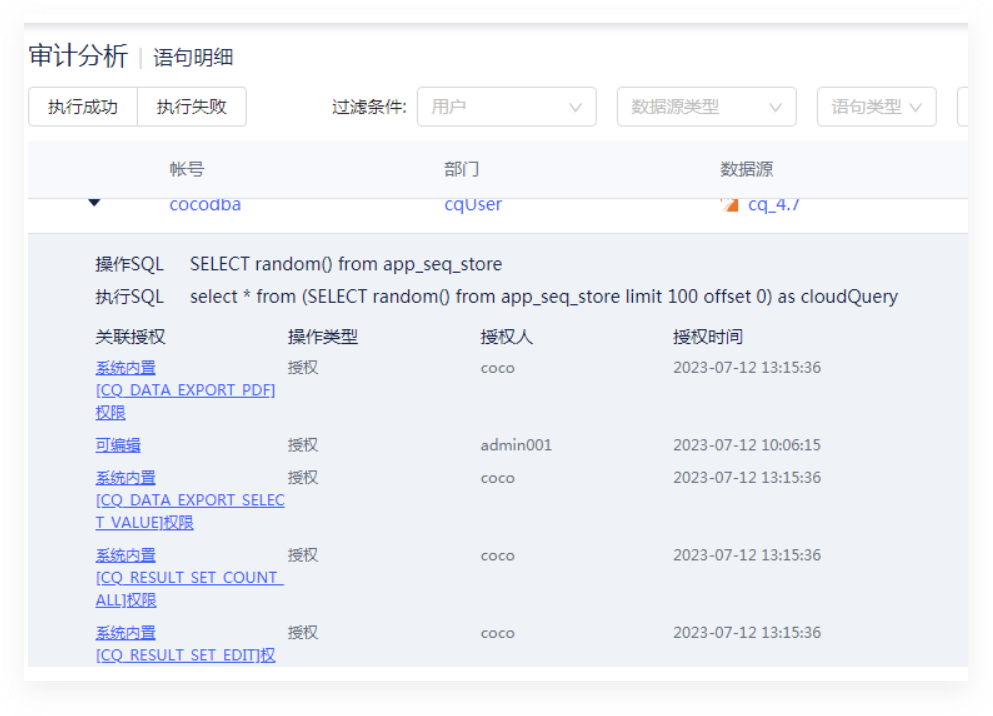Click the 授权时间 column header

tap(708, 337)
